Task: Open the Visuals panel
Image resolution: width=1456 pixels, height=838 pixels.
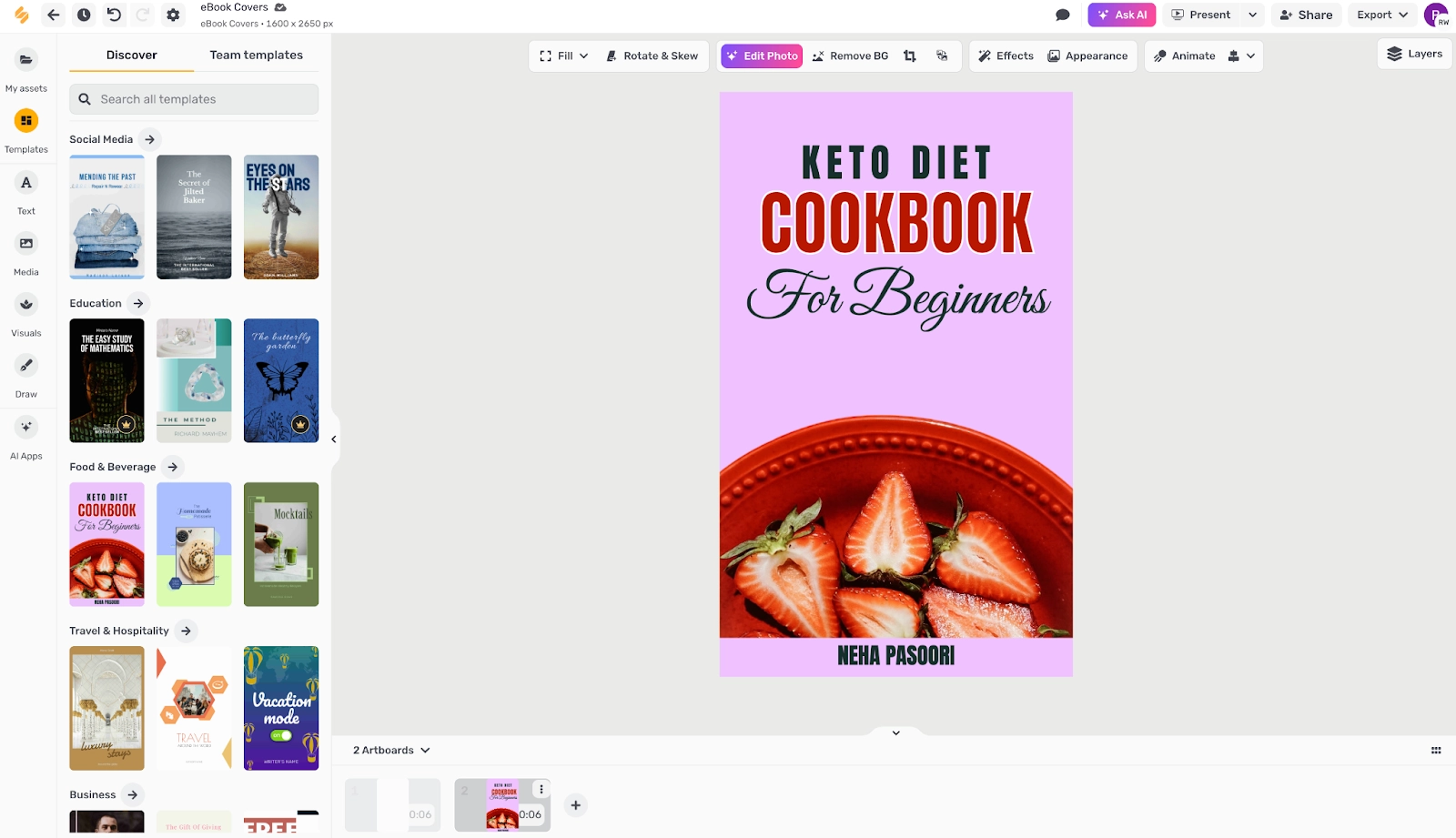Action: tap(26, 305)
